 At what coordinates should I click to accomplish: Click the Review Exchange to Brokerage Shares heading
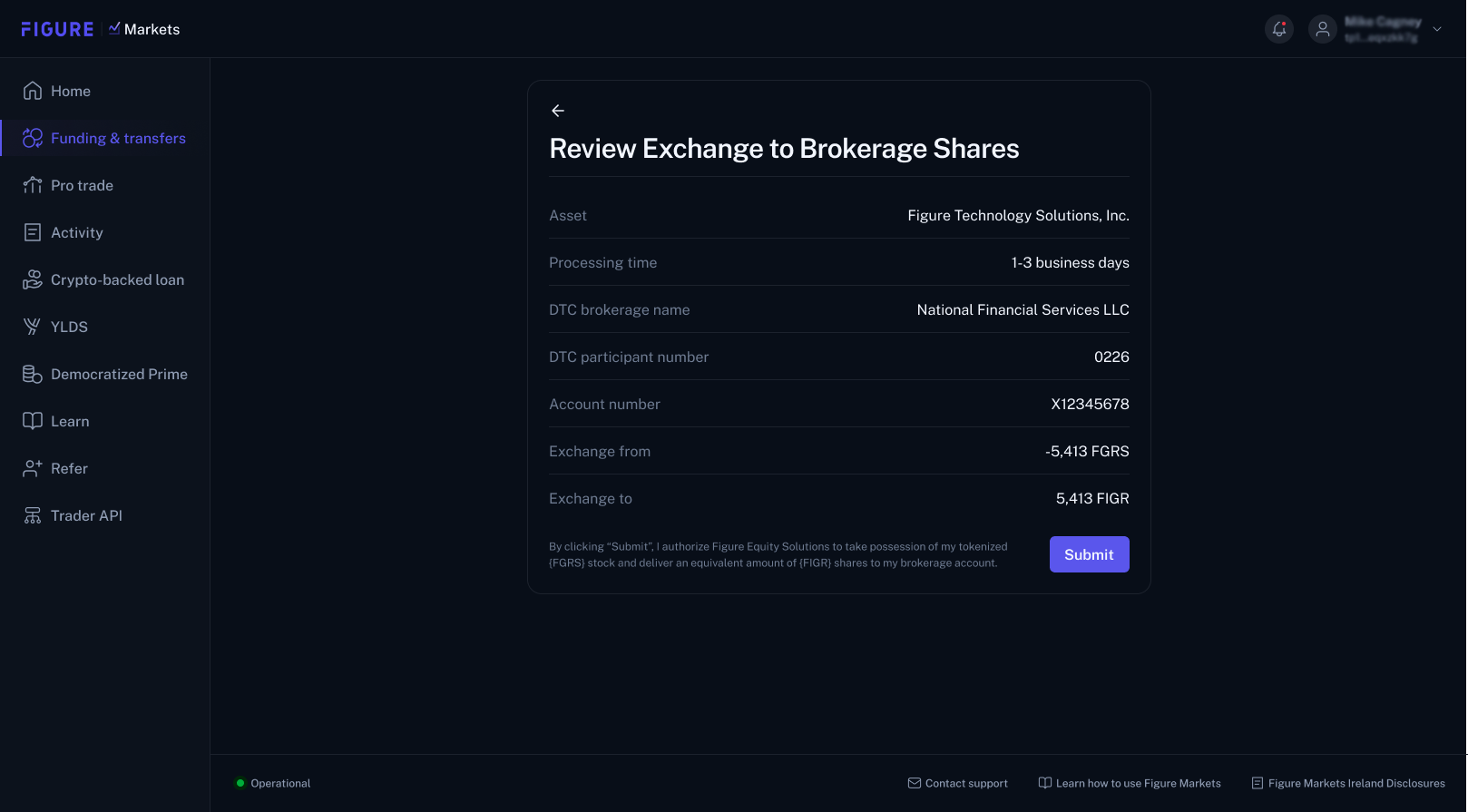pyautogui.click(x=784, y=148)
